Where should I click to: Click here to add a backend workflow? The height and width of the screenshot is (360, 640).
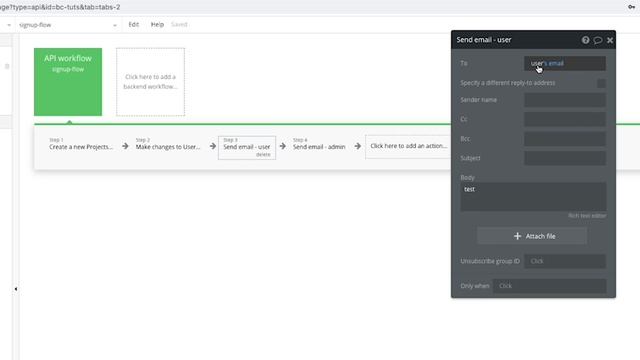coord(150,82)
